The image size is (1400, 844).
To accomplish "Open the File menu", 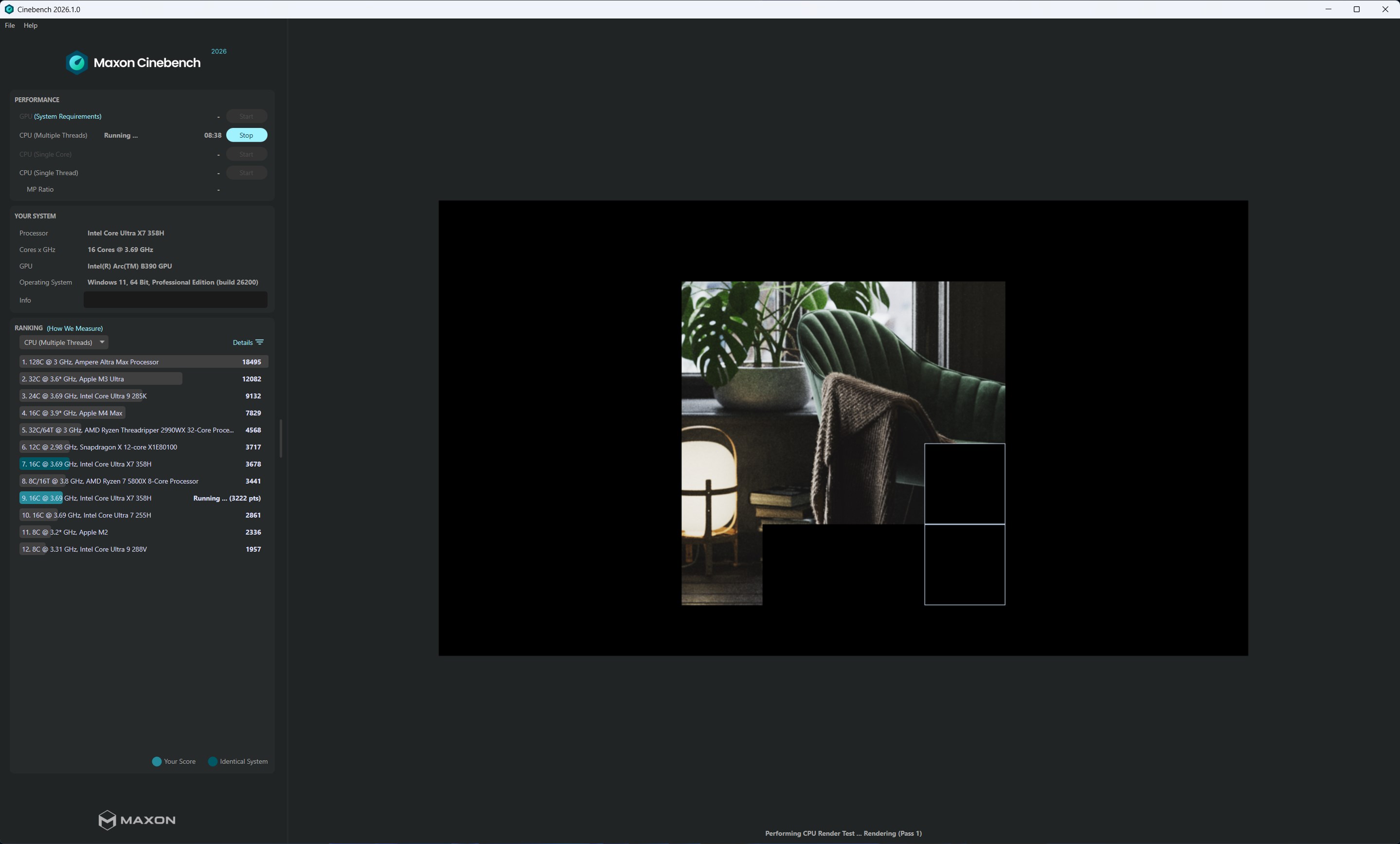I will pos(10,25).
